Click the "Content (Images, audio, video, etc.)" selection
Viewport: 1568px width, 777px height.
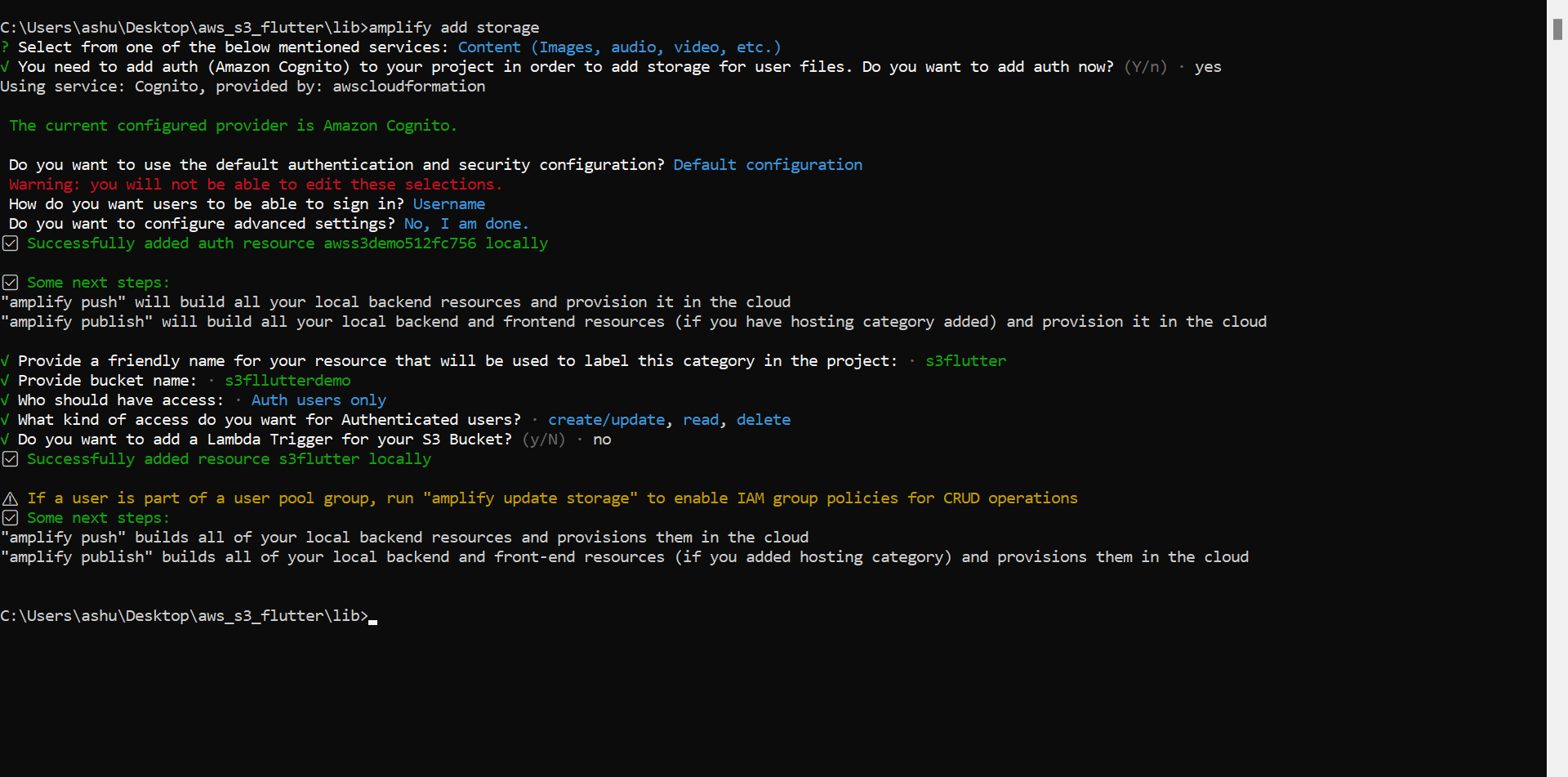click(619, 47)
